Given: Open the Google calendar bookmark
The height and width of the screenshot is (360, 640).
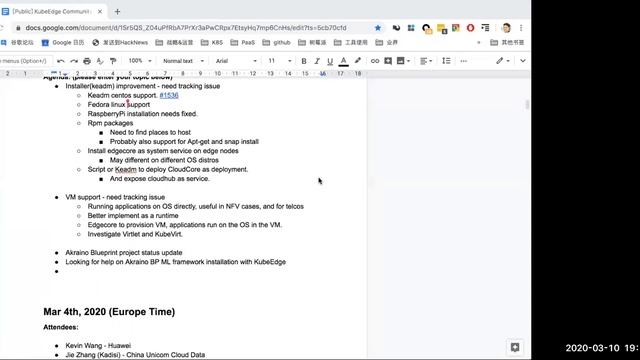Looking at the screenshot, I should click(63, 42).
